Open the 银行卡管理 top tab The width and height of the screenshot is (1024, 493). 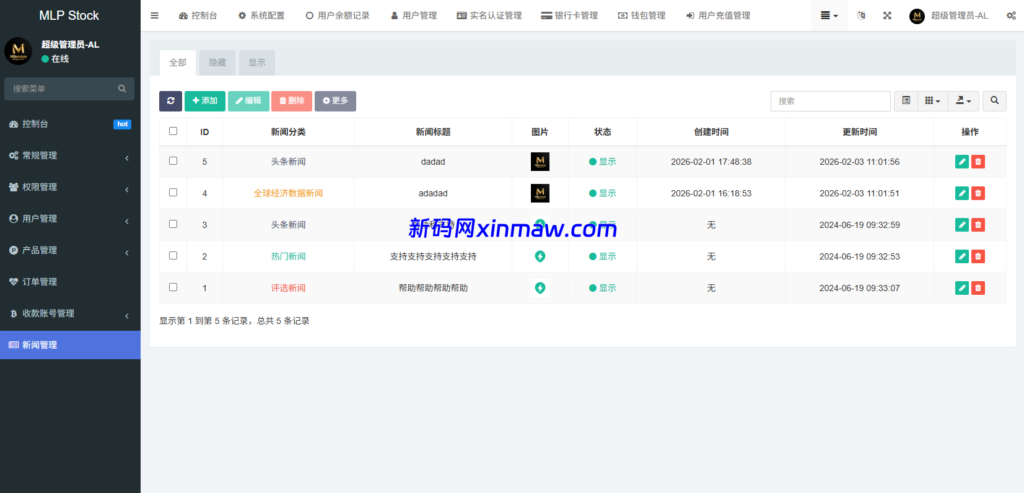coord(569,16)
